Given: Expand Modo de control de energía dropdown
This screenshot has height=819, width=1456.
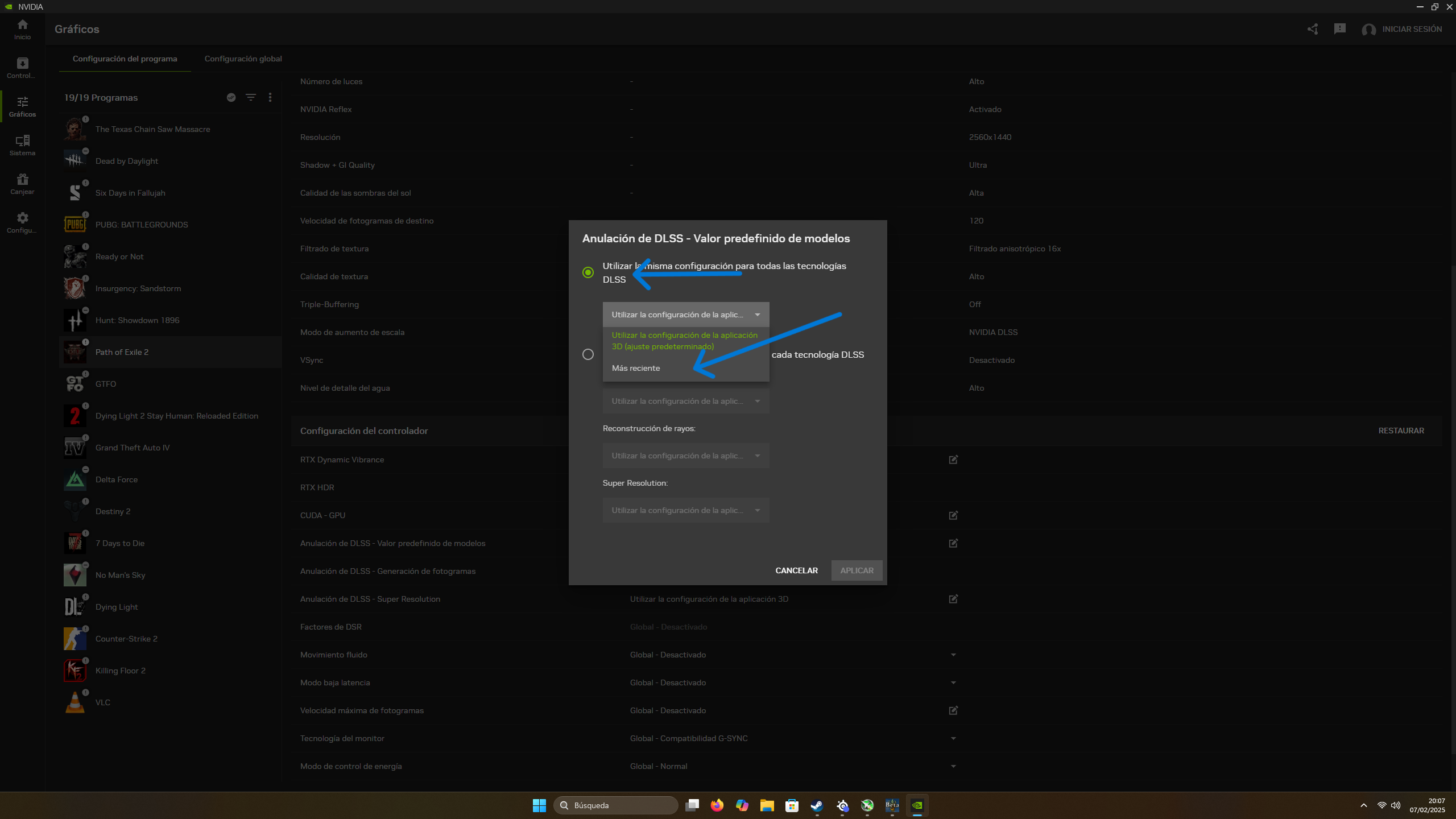Looking at the screenshot, I should 953,766.
